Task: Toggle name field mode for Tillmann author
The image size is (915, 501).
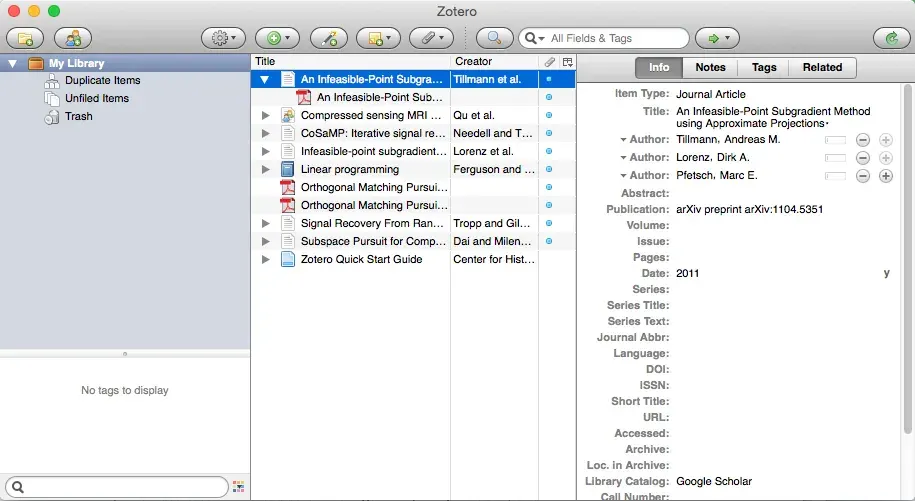Action: pyautogui.click(x=834, y=140)
